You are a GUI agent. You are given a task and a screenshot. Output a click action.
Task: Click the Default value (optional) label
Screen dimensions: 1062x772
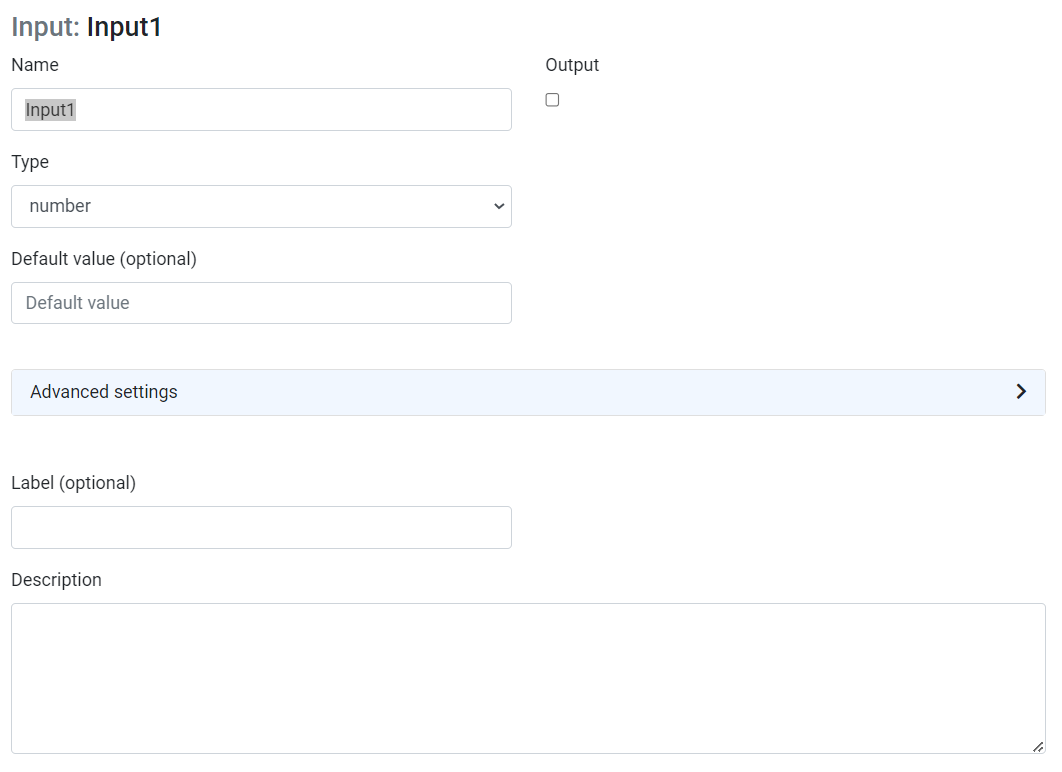(104, 259)
